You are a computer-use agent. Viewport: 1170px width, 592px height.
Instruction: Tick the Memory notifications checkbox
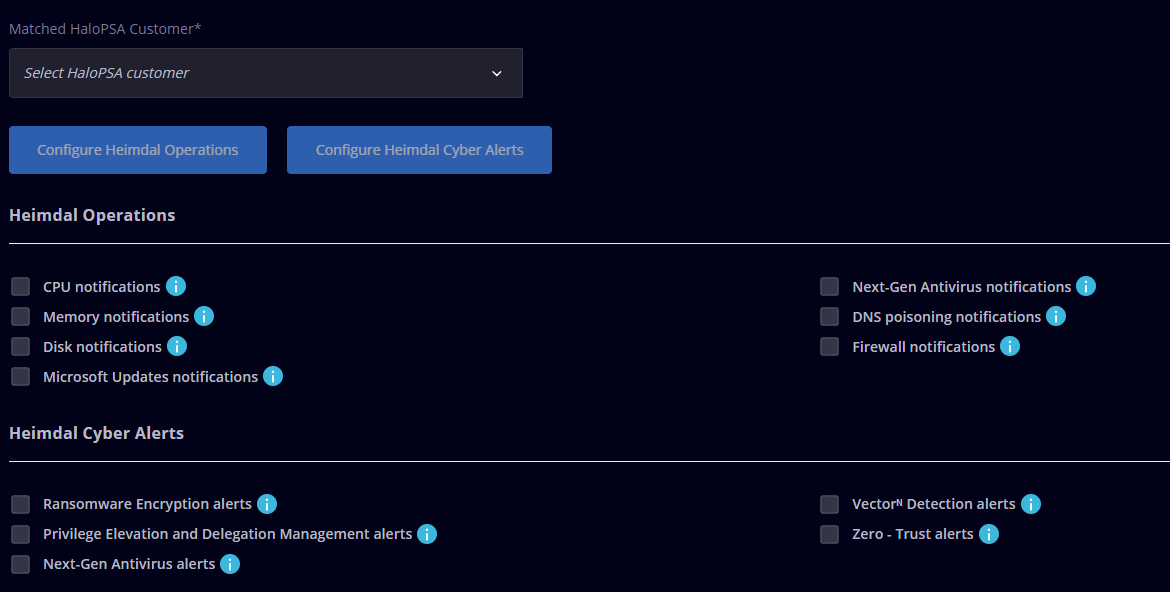(21, 317)
